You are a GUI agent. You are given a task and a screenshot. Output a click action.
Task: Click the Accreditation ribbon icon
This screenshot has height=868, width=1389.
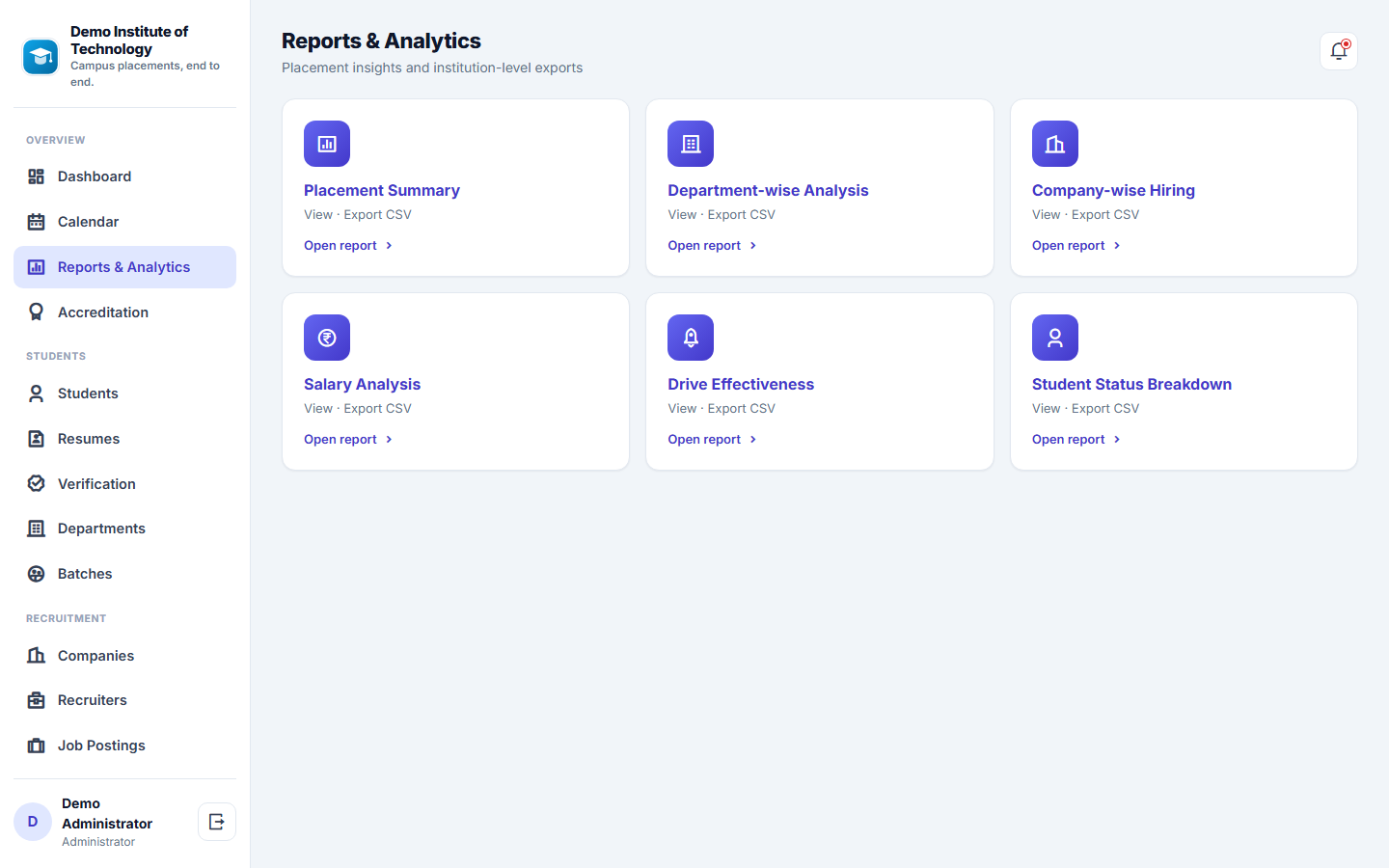37,312
